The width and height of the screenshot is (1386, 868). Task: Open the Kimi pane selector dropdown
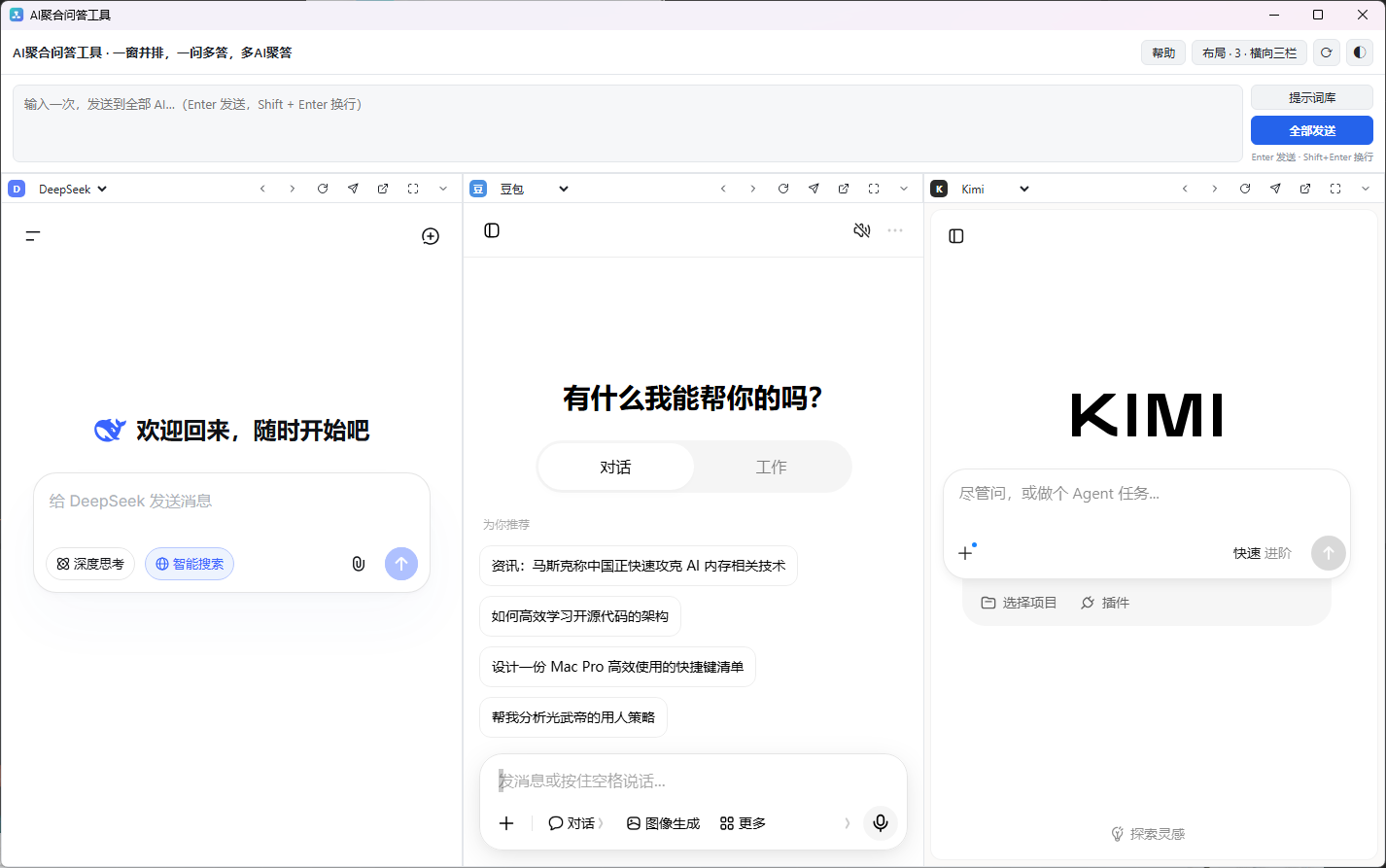point(994,190)
